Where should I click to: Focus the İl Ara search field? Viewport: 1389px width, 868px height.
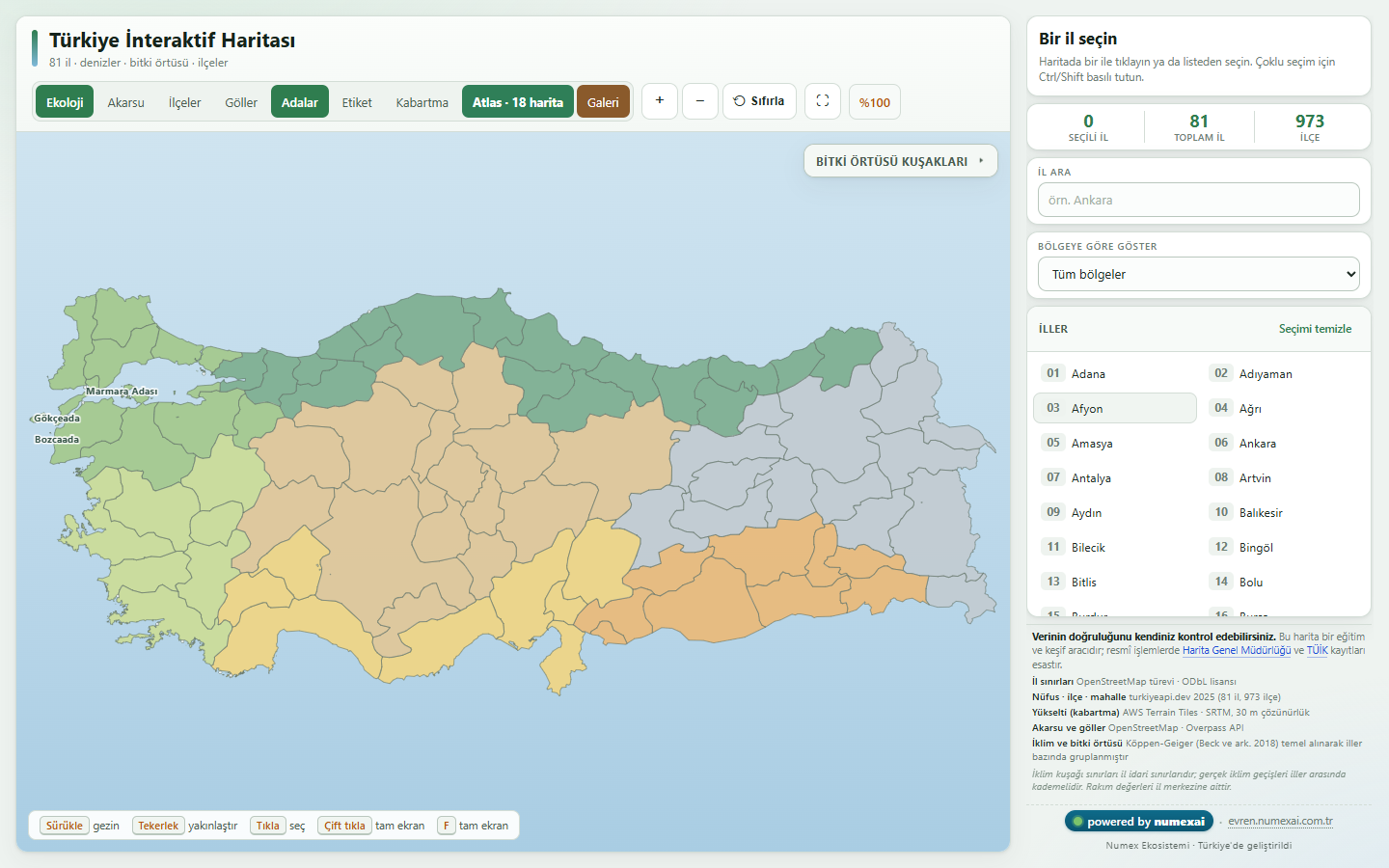1199,200
